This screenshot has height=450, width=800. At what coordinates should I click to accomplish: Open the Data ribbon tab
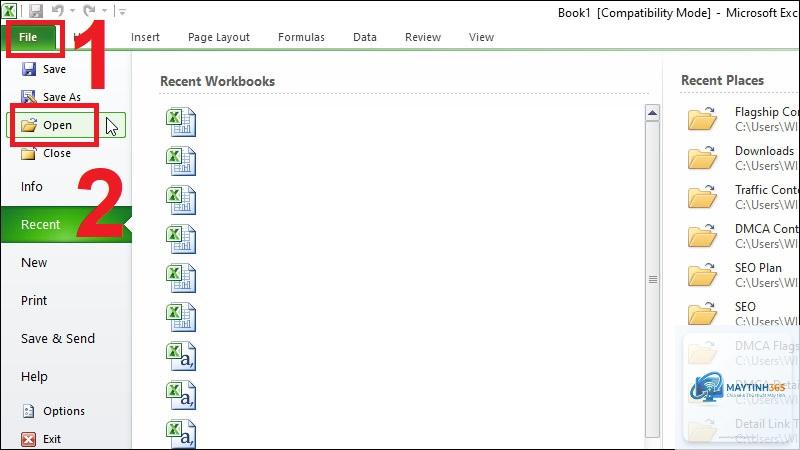coord(365,37)
